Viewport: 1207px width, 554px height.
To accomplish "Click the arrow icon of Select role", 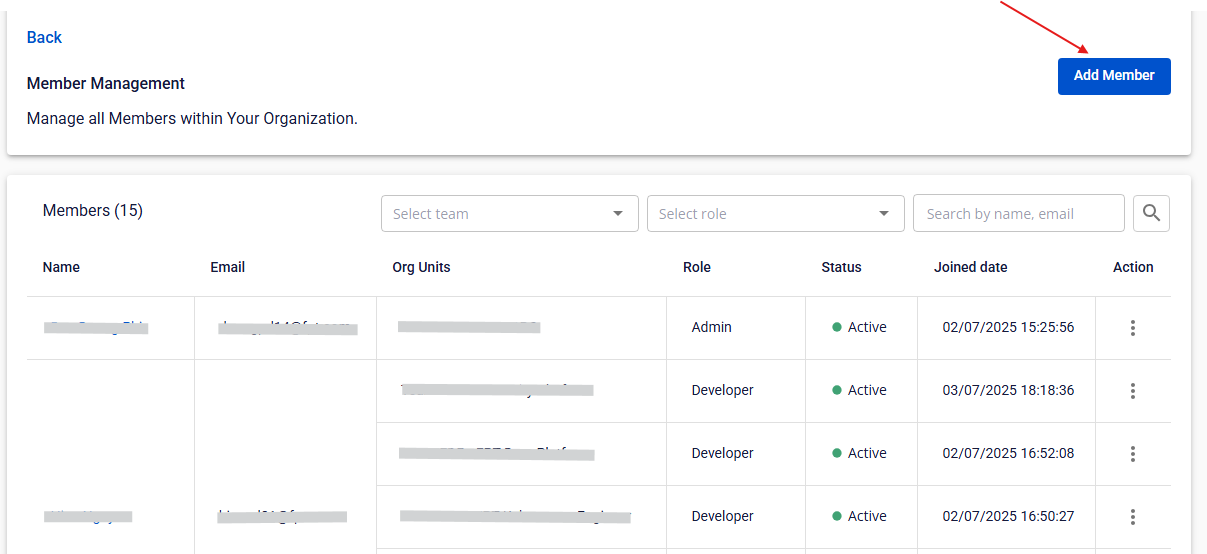I will [884, 213].
